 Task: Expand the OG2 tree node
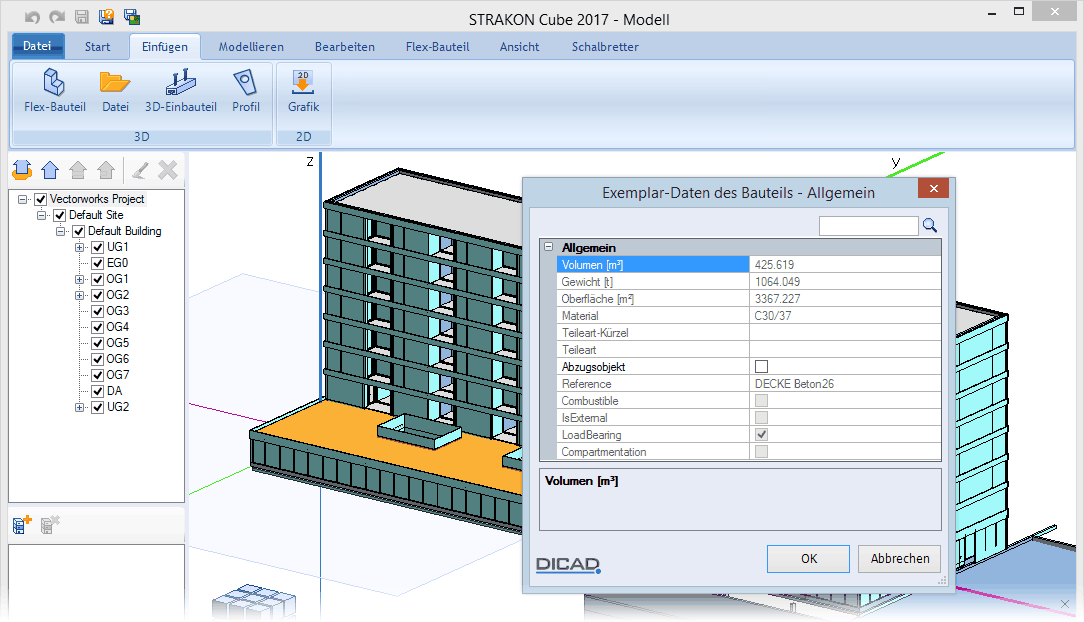[x=80, y=295]
